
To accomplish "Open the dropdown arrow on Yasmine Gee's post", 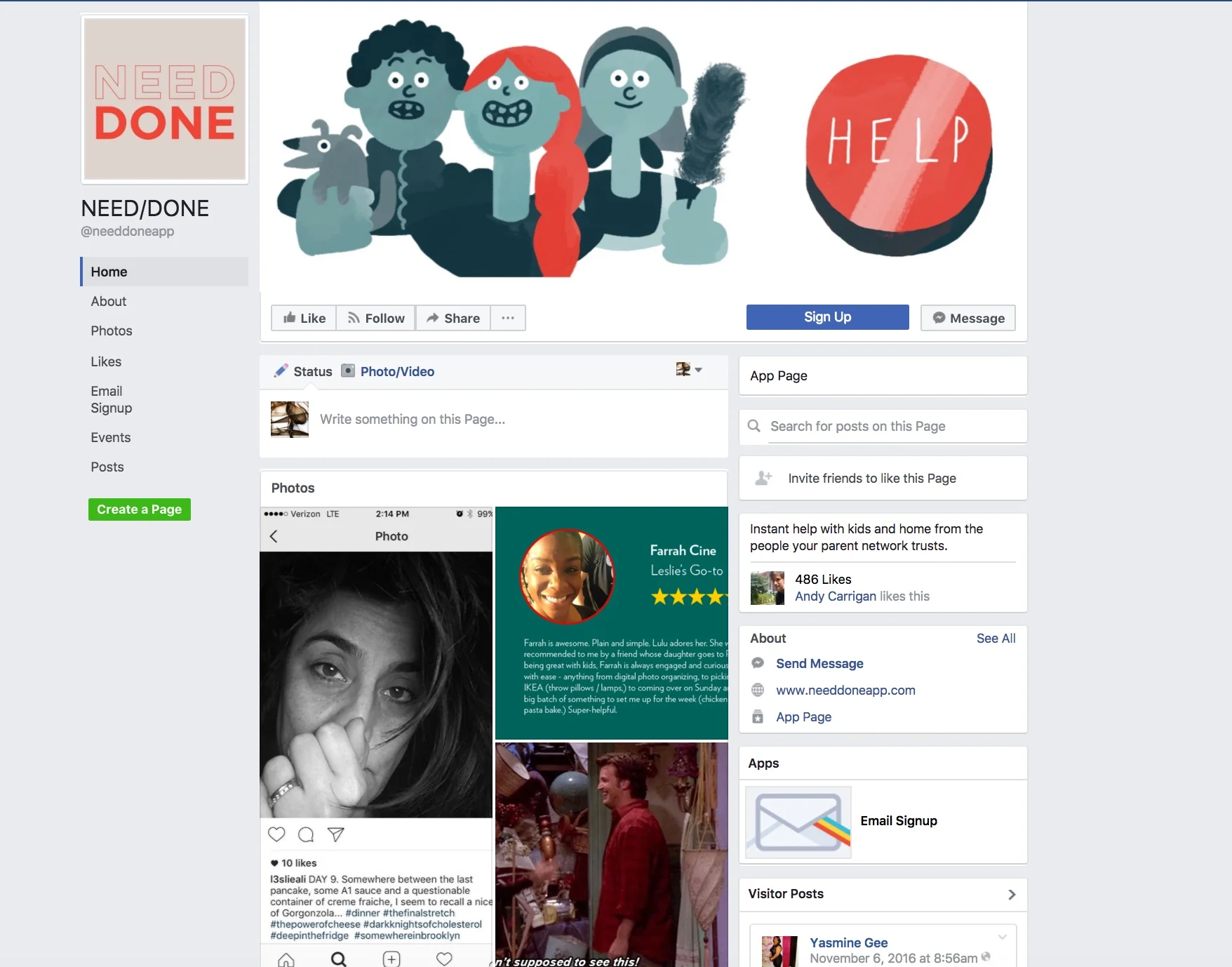I will (1003, 937).
